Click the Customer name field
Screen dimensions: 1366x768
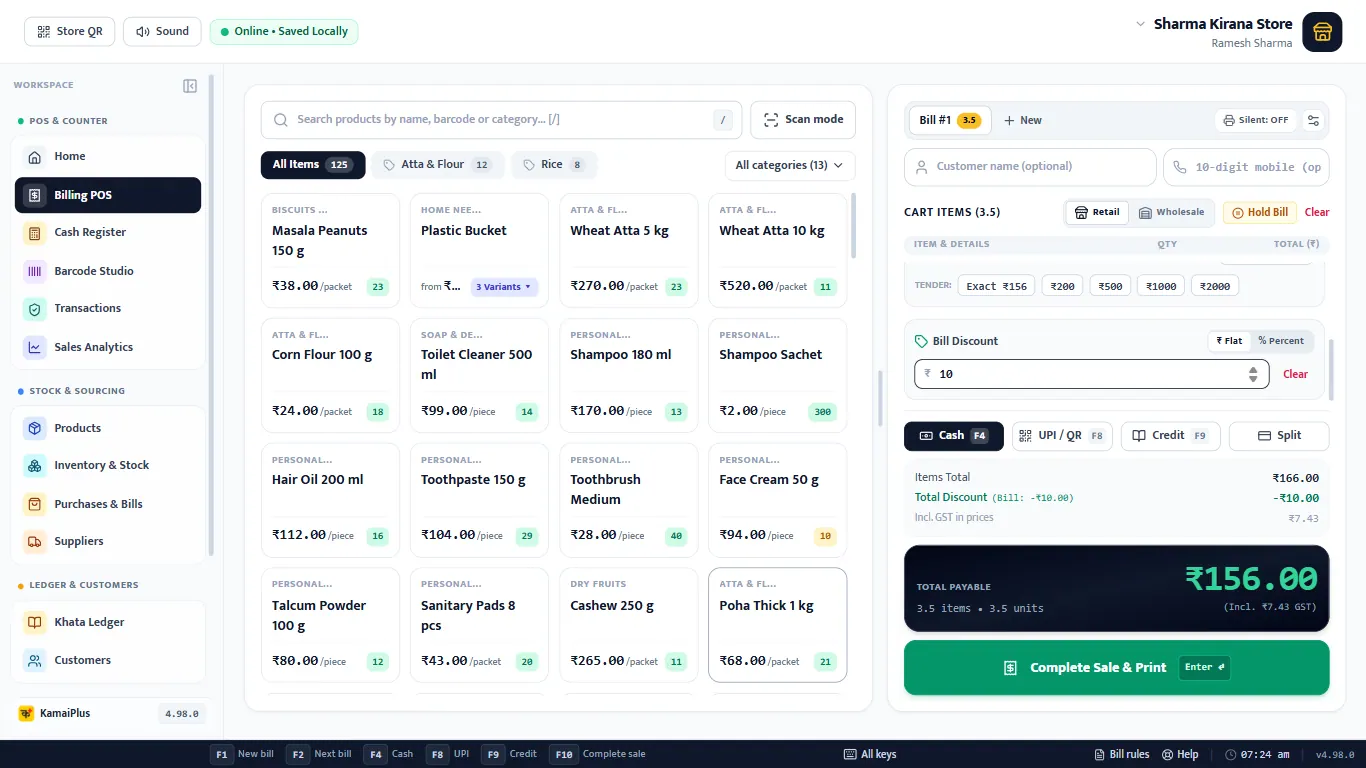click(x=1030, y=167)
